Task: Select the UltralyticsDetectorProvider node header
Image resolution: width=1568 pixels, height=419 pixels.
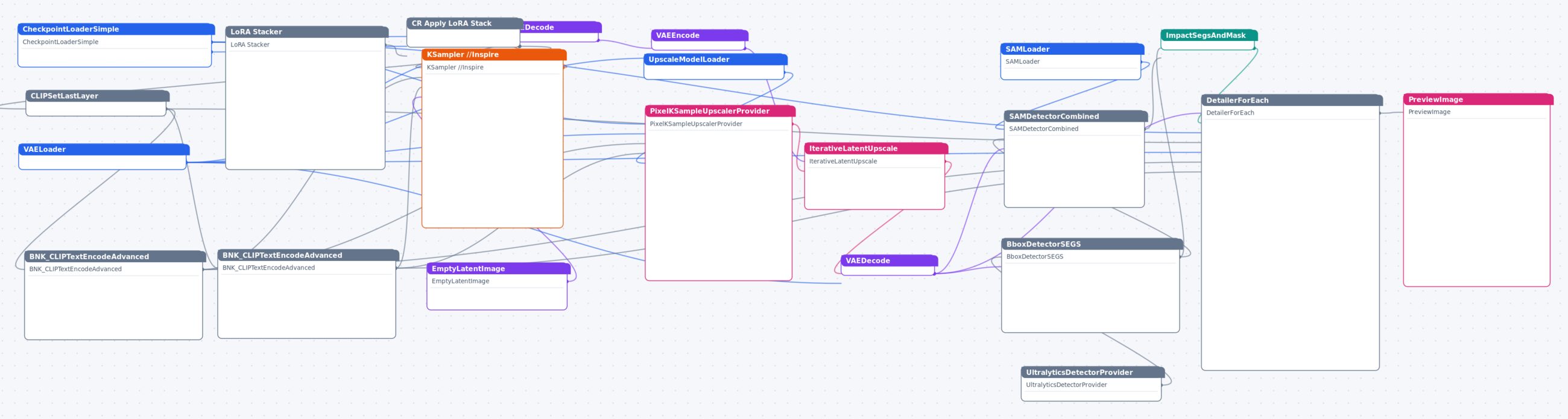Action: [1093, 373]
